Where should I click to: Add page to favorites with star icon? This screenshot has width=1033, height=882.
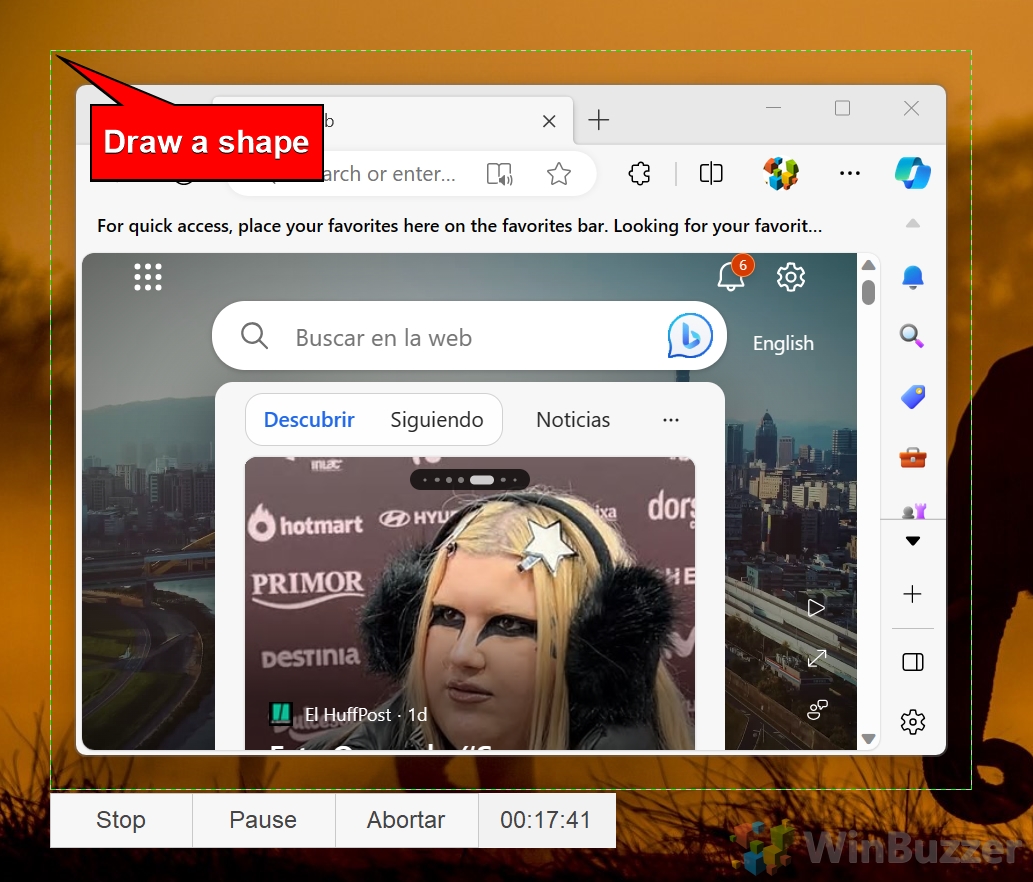click(559, 174)
